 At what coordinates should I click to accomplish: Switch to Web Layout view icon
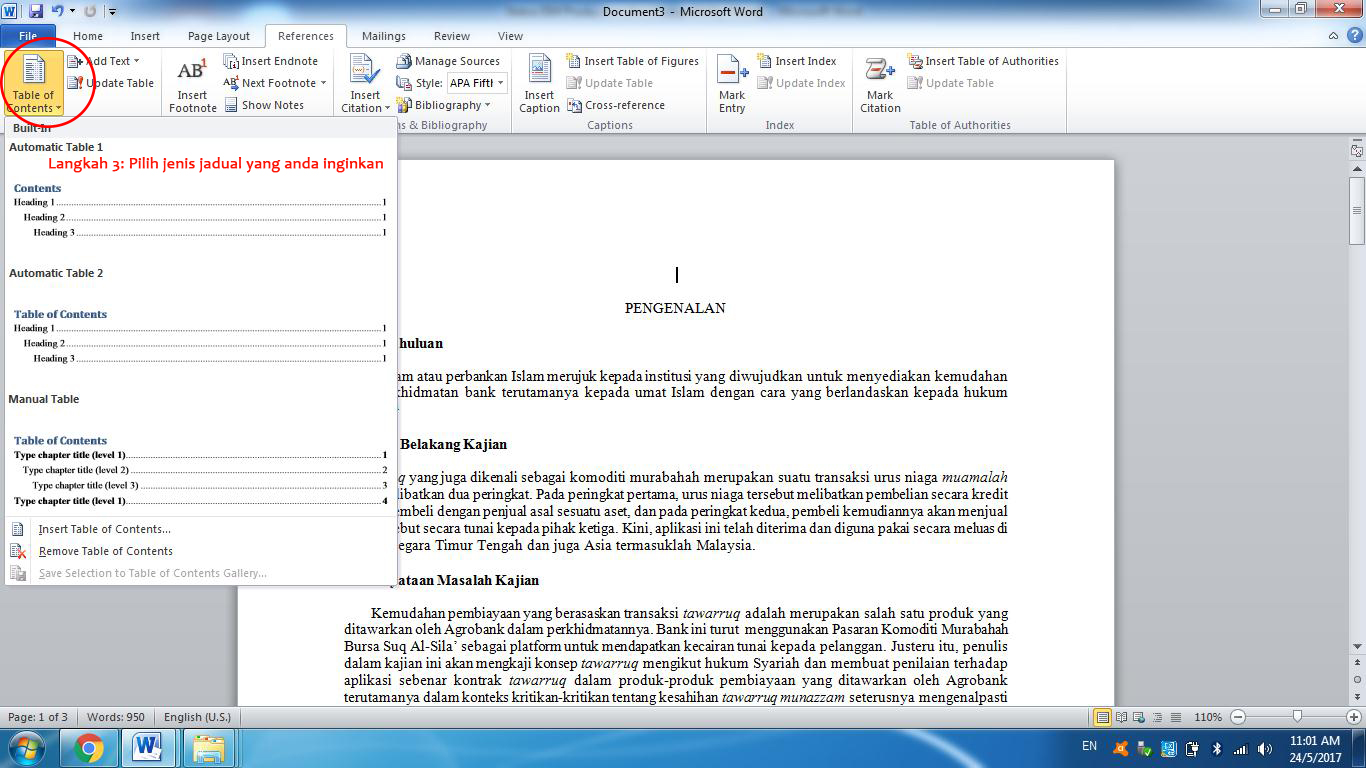coord(1138,717)
